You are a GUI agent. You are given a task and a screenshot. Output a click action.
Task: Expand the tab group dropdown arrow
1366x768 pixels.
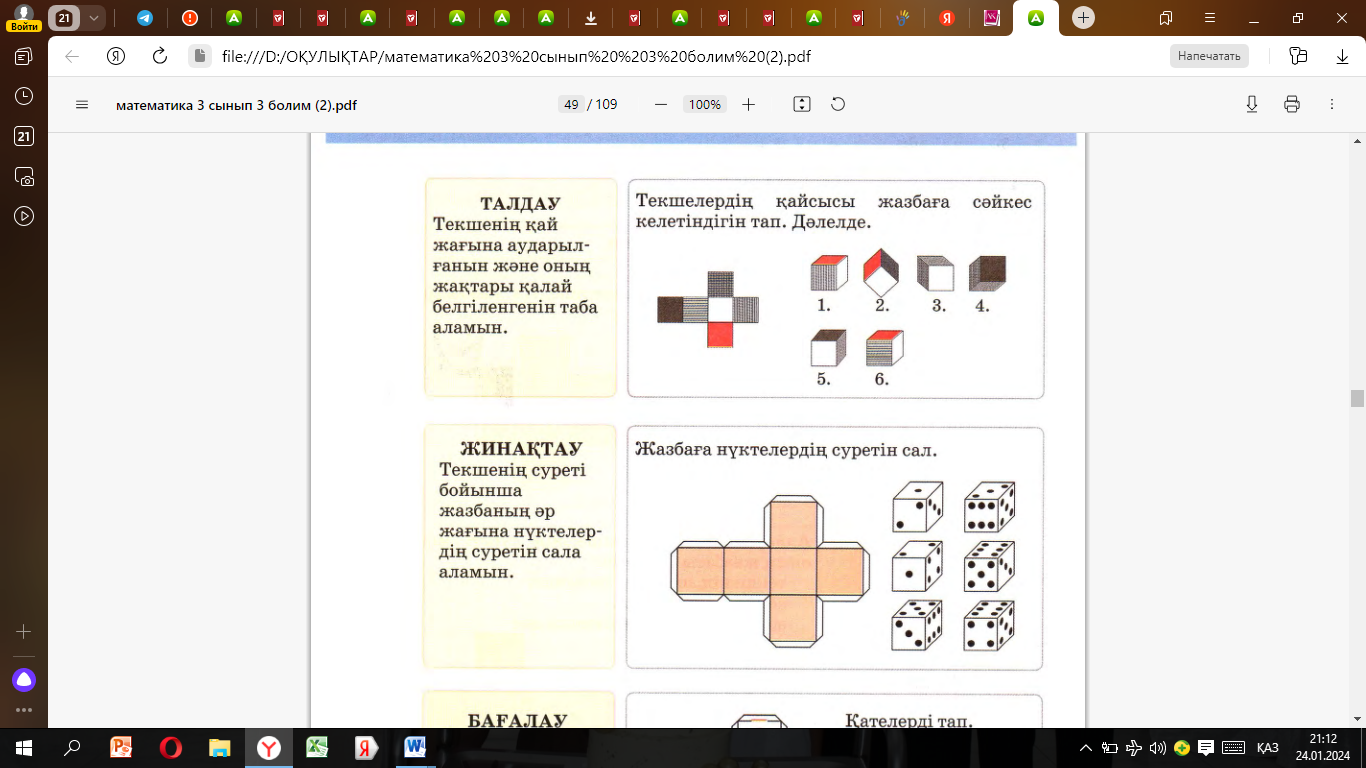coord(94,18)
